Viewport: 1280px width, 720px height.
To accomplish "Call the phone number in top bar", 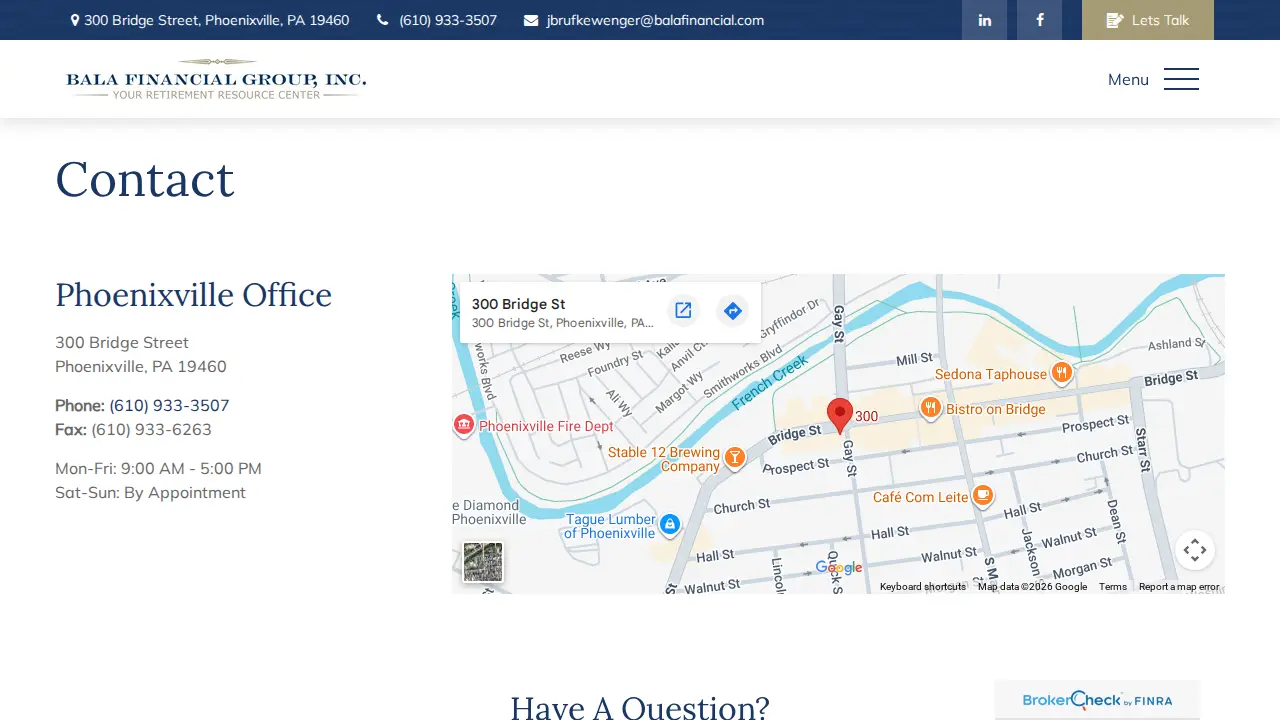I will coord(437,20).
